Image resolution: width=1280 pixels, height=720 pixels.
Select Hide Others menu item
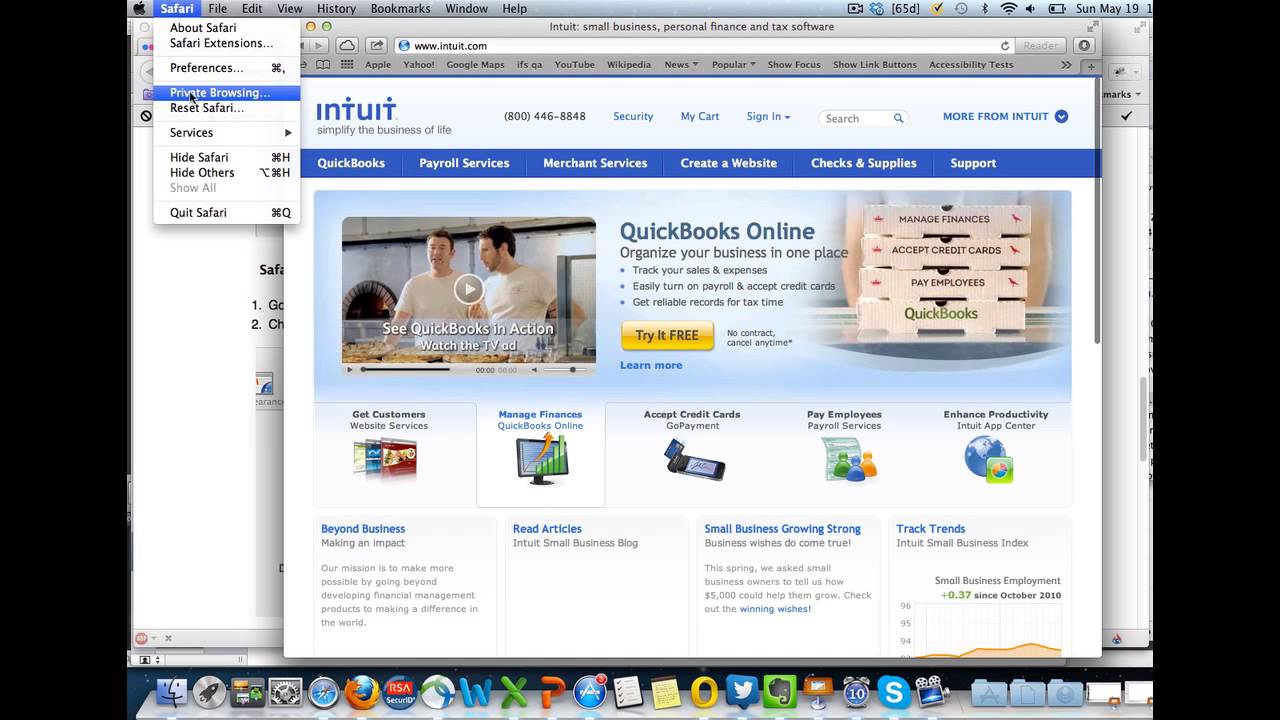[x=226, y=172]
